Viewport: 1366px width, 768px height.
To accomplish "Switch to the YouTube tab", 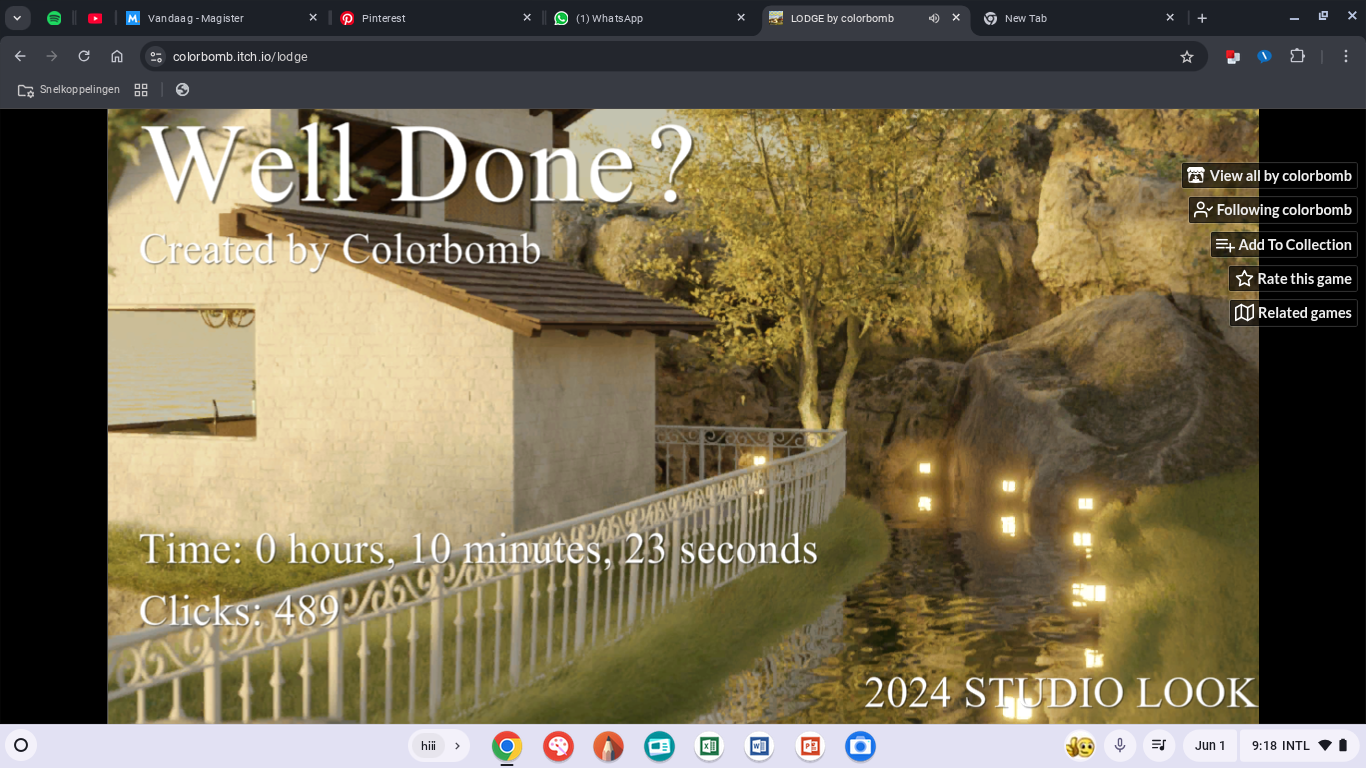I will (95, 18).
